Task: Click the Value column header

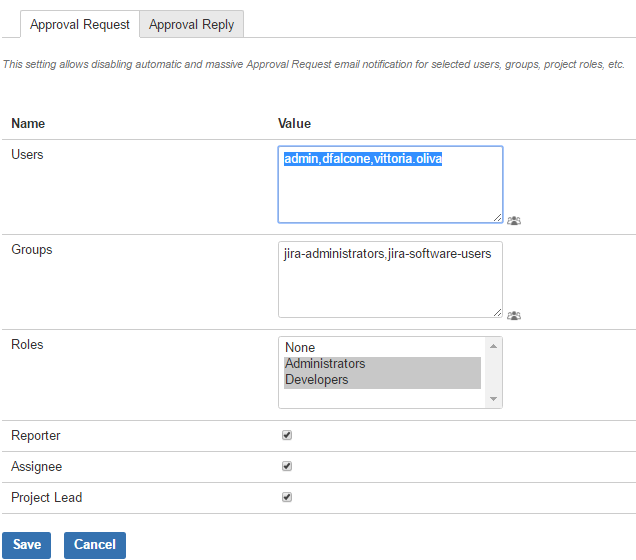Action: [x=294, y=124]
